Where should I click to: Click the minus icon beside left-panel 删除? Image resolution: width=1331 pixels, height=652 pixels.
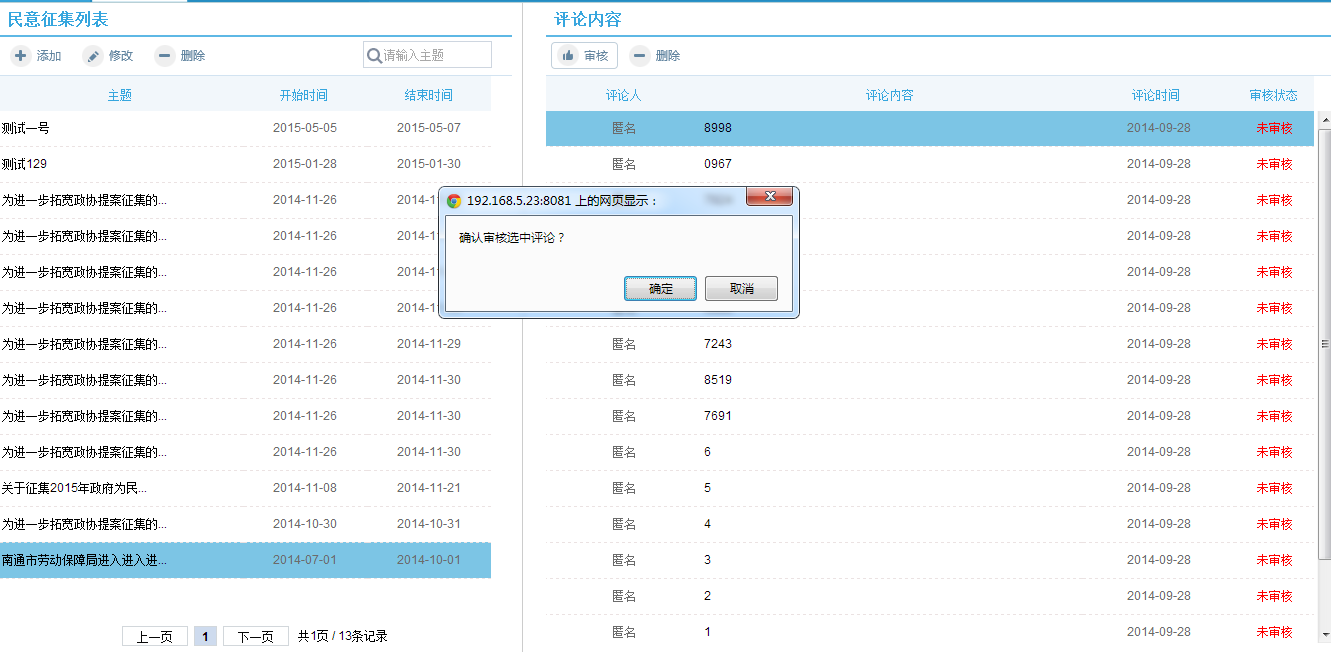click(165, 56)
